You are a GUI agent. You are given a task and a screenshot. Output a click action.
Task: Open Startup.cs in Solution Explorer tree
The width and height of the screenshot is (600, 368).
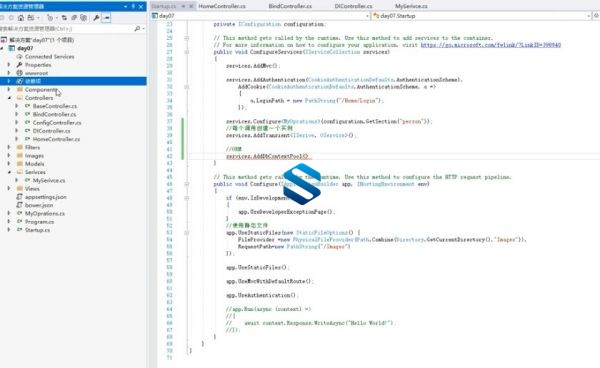(x=38, y=230)
